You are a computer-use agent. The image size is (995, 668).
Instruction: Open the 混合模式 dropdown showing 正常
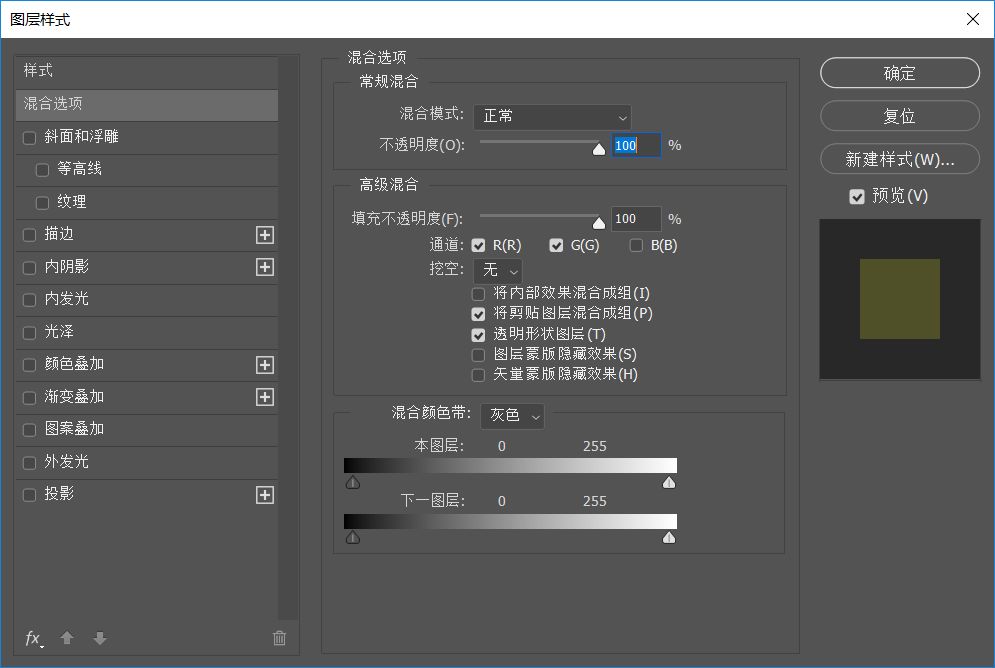[552, 117]
